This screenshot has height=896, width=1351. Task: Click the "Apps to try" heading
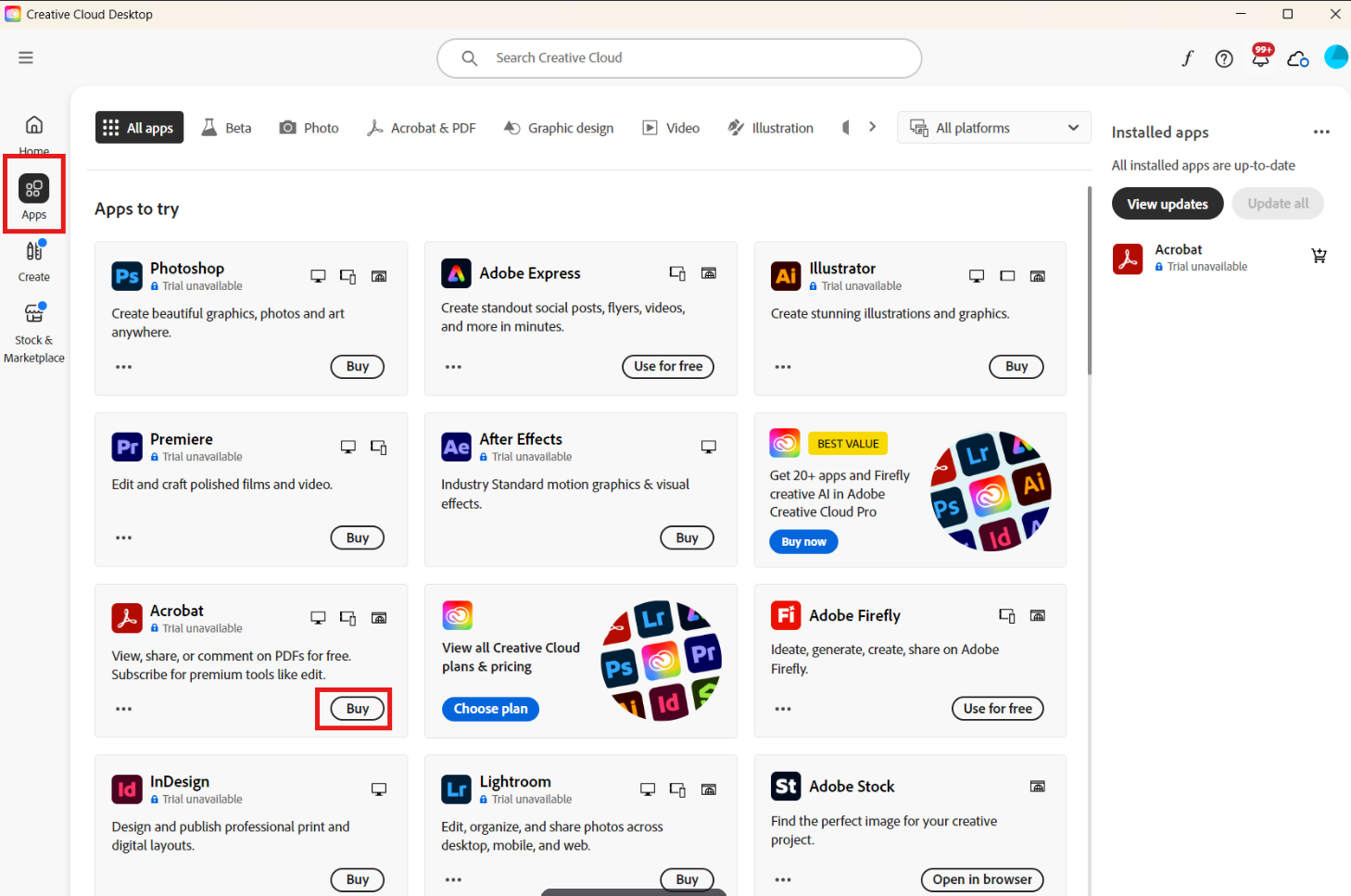click(137, 209)
